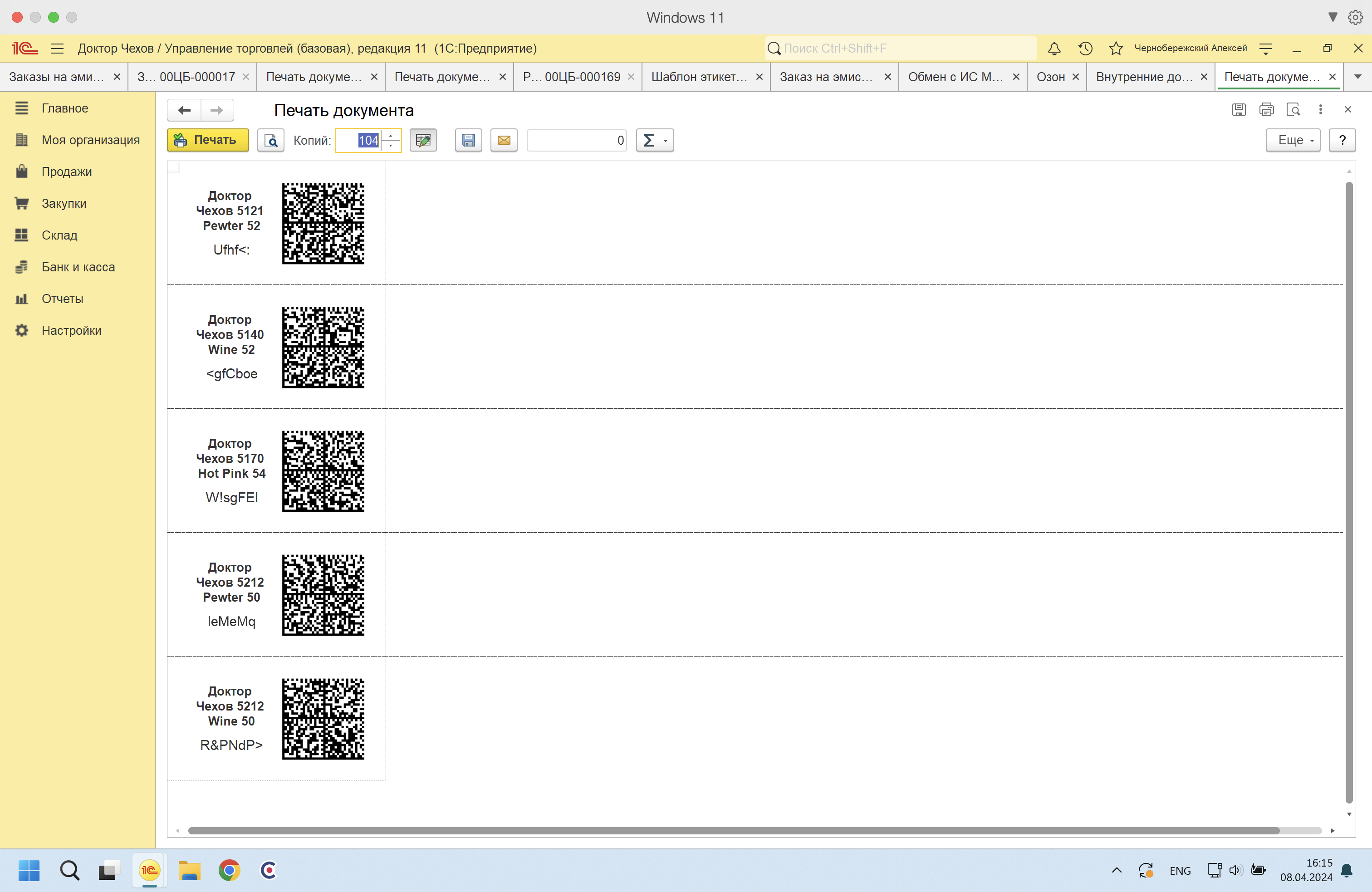Switch to the Озон tab
The height and width of the screenshot is (892, 1372).
[x=1050, y=77]
